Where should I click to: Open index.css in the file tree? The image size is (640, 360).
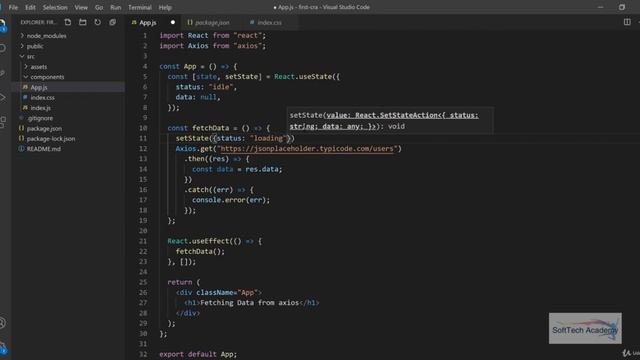[x=42, y=98]
